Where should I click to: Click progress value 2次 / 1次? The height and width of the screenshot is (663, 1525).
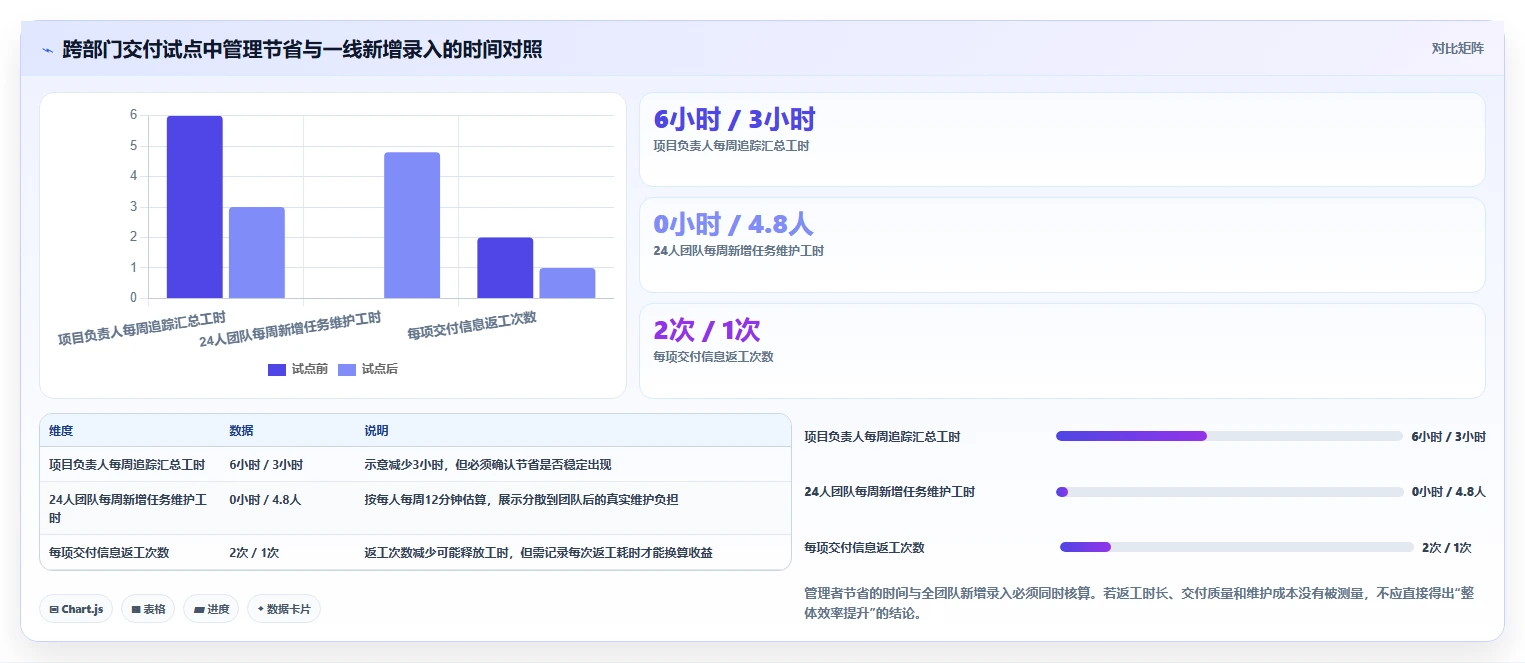point(1447,548)
